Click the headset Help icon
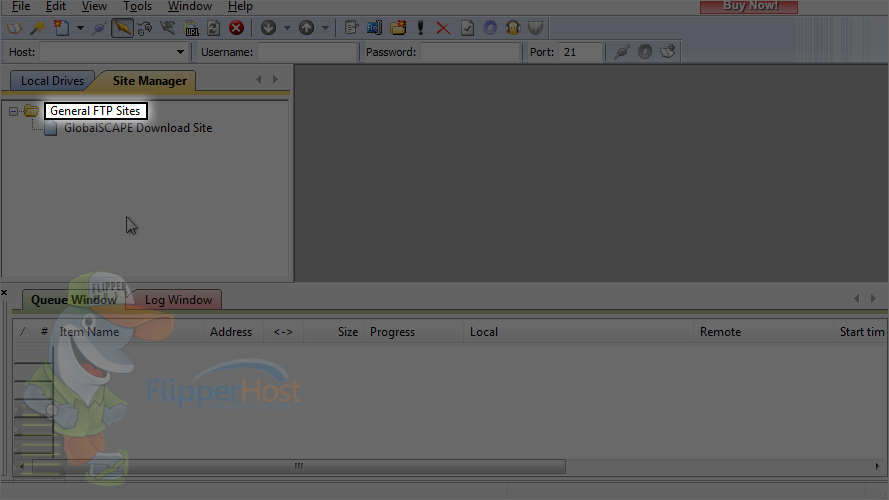 (513, 28)
